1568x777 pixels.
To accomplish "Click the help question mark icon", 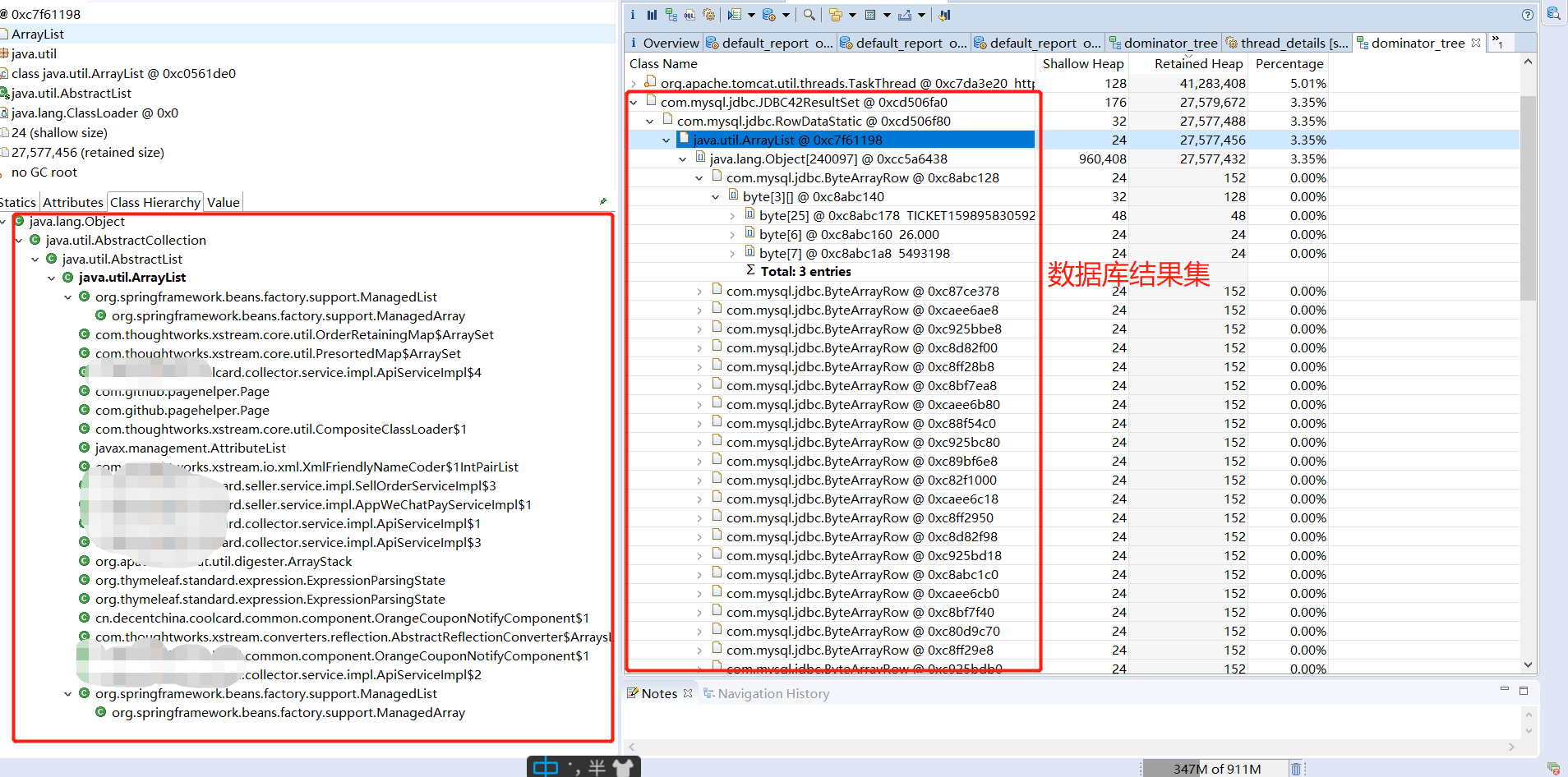I will click(1527, 15).
